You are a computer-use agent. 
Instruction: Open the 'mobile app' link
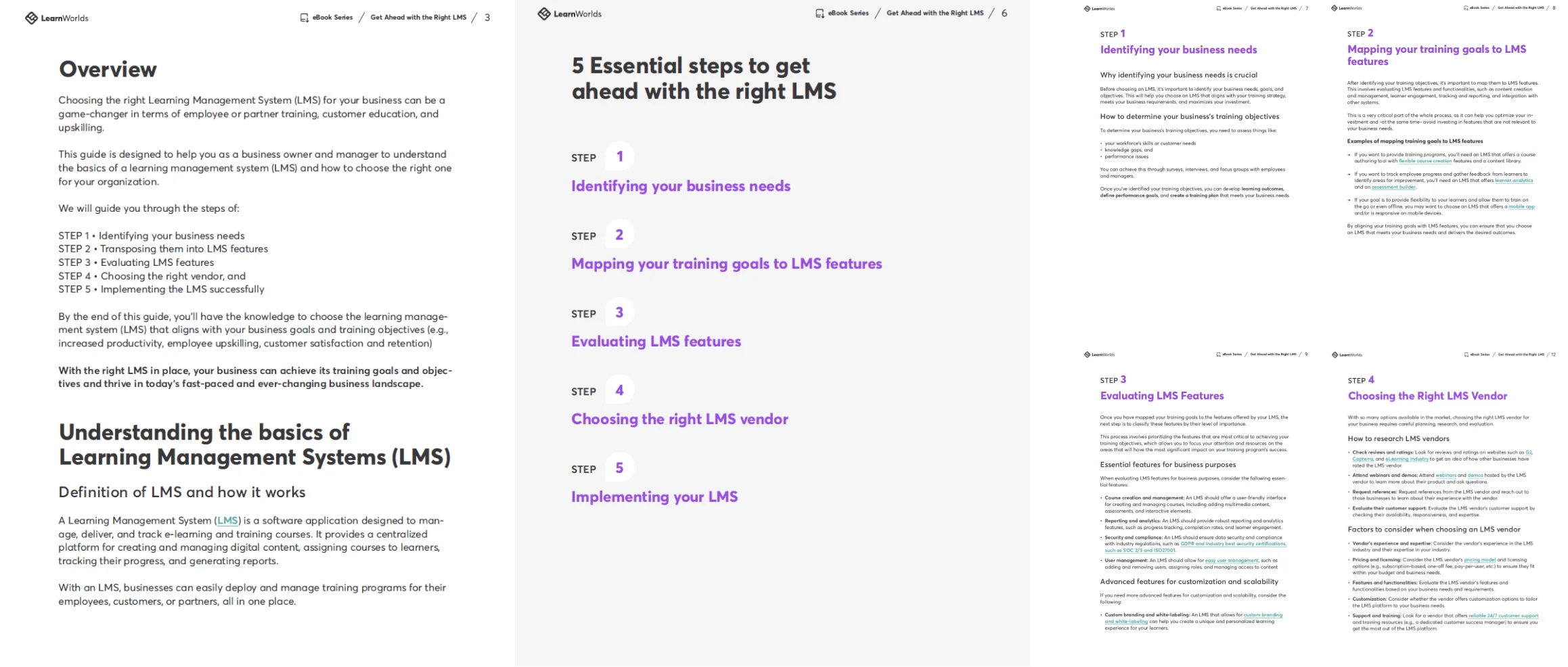tap(1521, 207)
